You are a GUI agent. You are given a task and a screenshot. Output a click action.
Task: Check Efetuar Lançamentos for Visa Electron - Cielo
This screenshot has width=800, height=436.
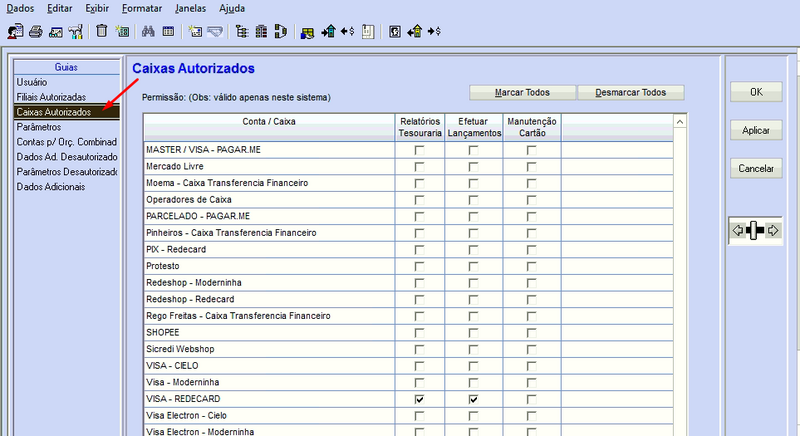pyautogui.click(x=473, y=416)
